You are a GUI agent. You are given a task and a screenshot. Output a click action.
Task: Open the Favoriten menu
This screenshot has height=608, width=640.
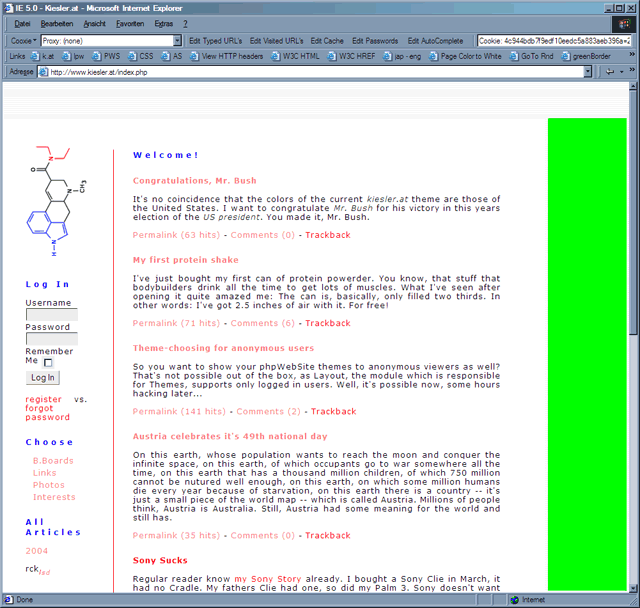coord(130,22)
